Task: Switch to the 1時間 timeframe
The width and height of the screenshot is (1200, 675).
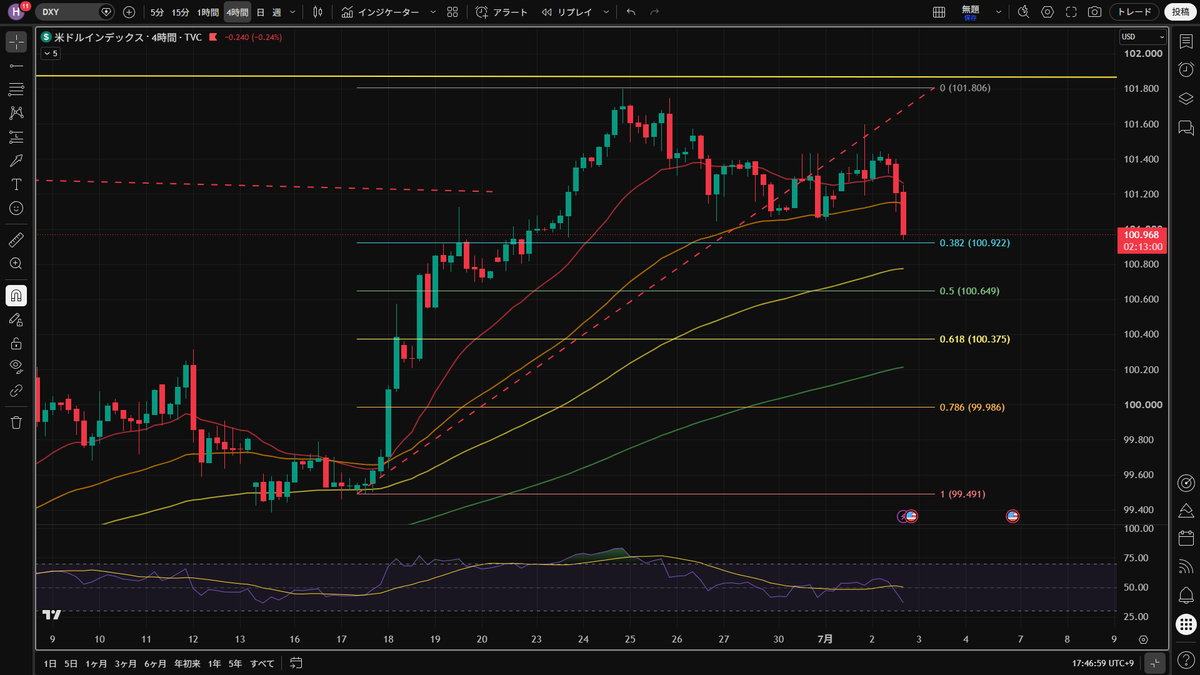Action: (x=207, y=12)
